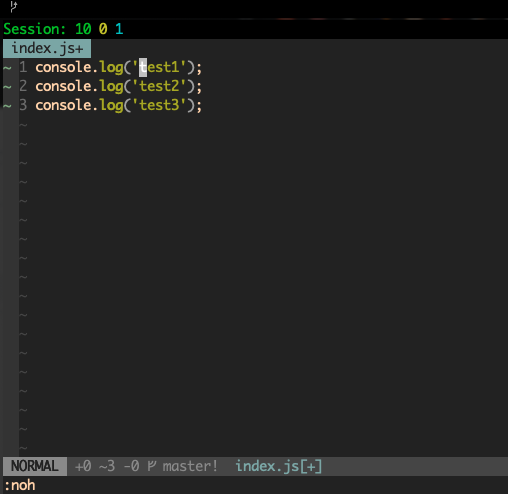The image size is (508, 494).
Task: Click the git change sign on line 1
Action: tap(7, 68)
